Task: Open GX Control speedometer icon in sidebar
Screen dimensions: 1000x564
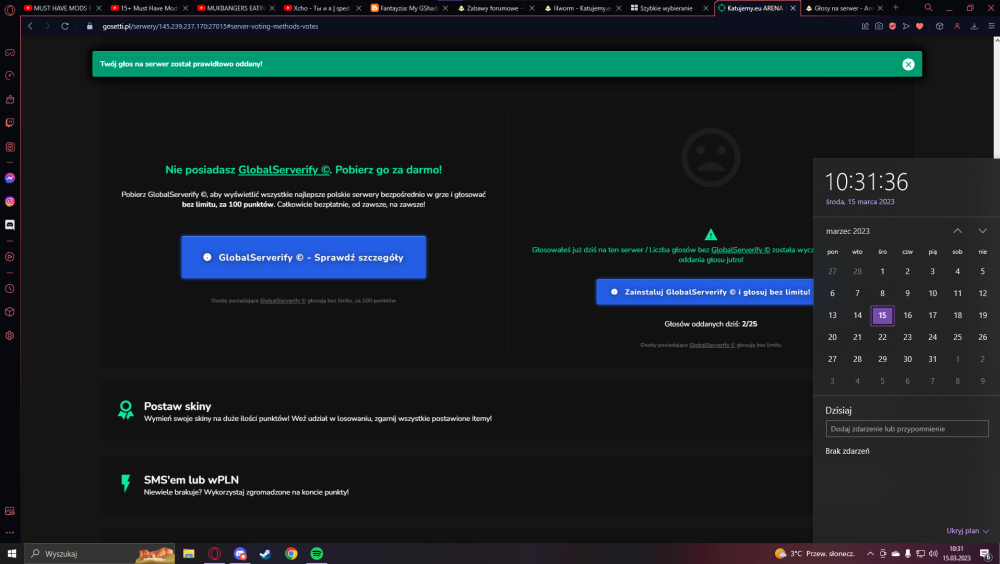Action: pos(10,76)
